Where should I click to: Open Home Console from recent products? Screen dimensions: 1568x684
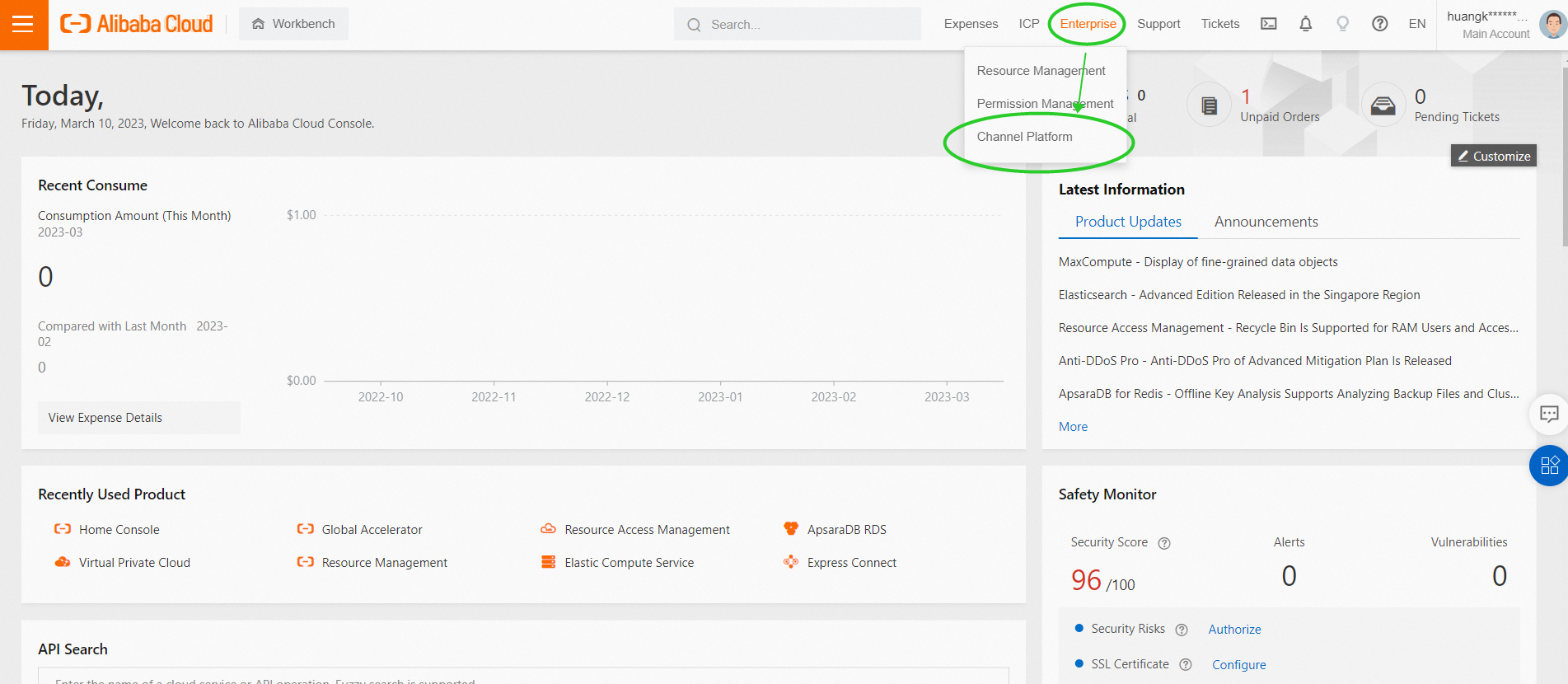pyautogui.click(x=119, y=530)
